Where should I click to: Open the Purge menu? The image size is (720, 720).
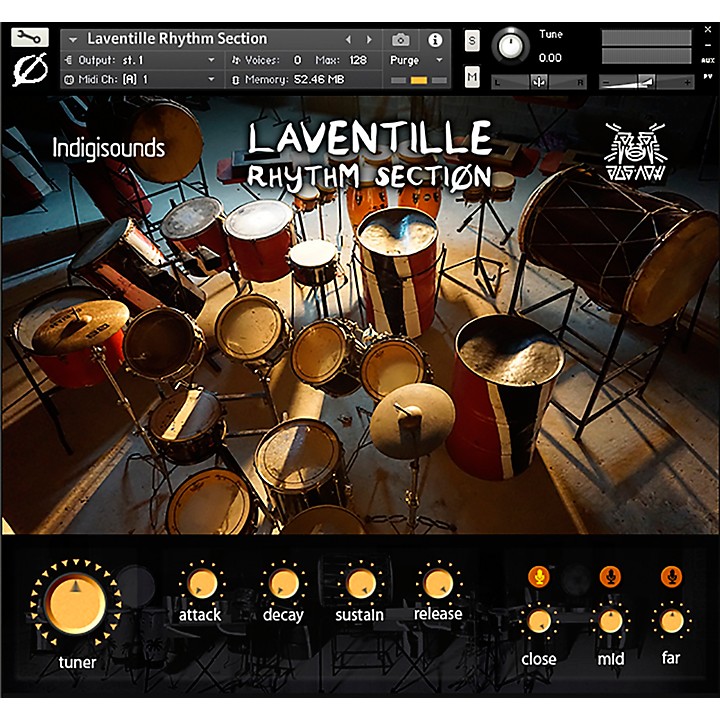click(x=415, y=60)
